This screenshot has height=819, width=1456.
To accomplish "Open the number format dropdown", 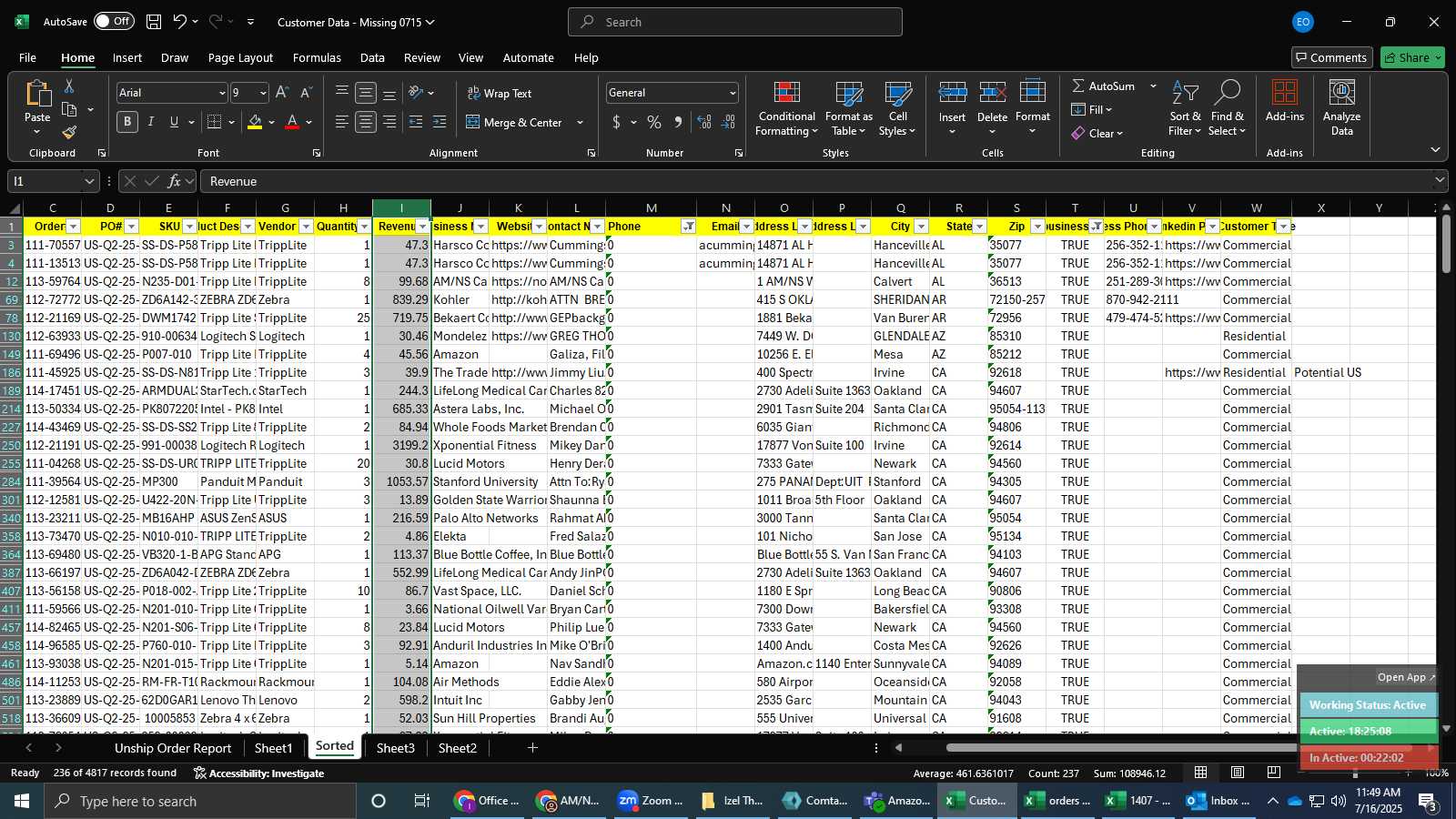I will point(733,93).
